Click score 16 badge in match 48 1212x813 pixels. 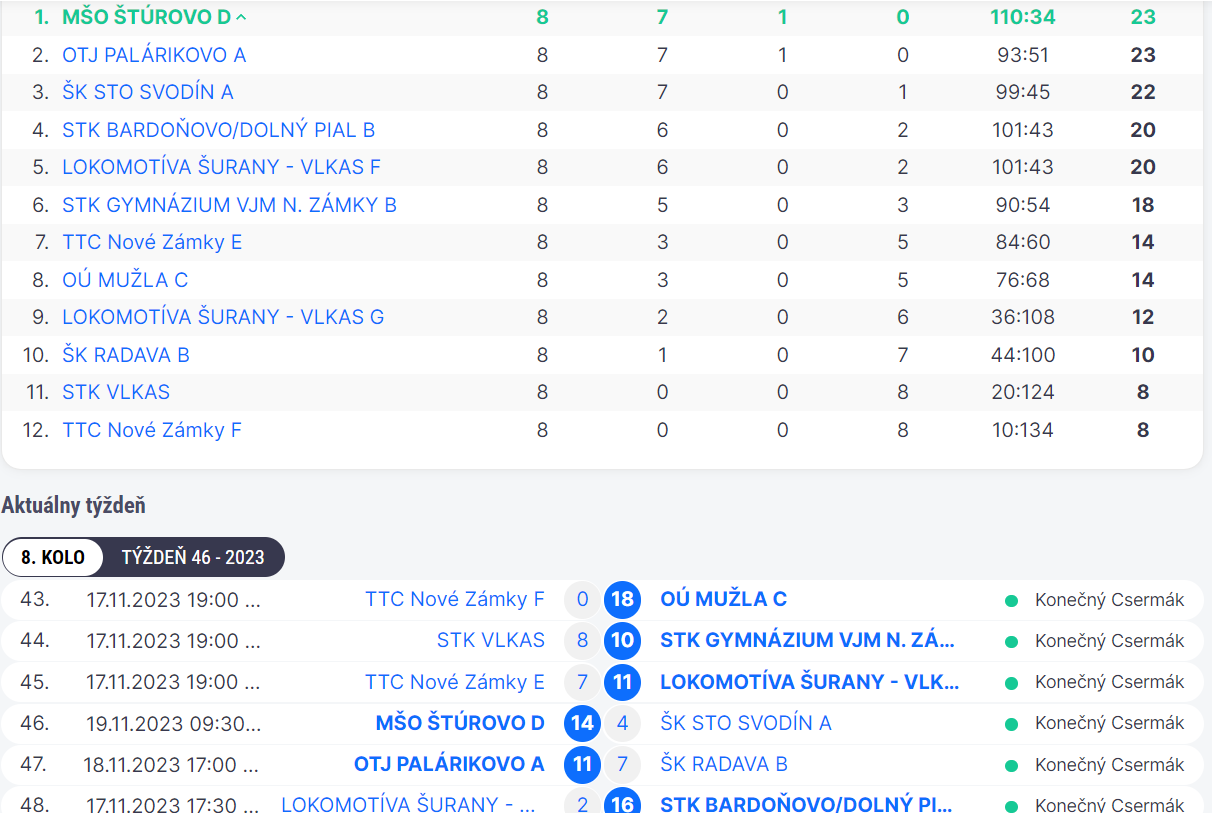622,804
